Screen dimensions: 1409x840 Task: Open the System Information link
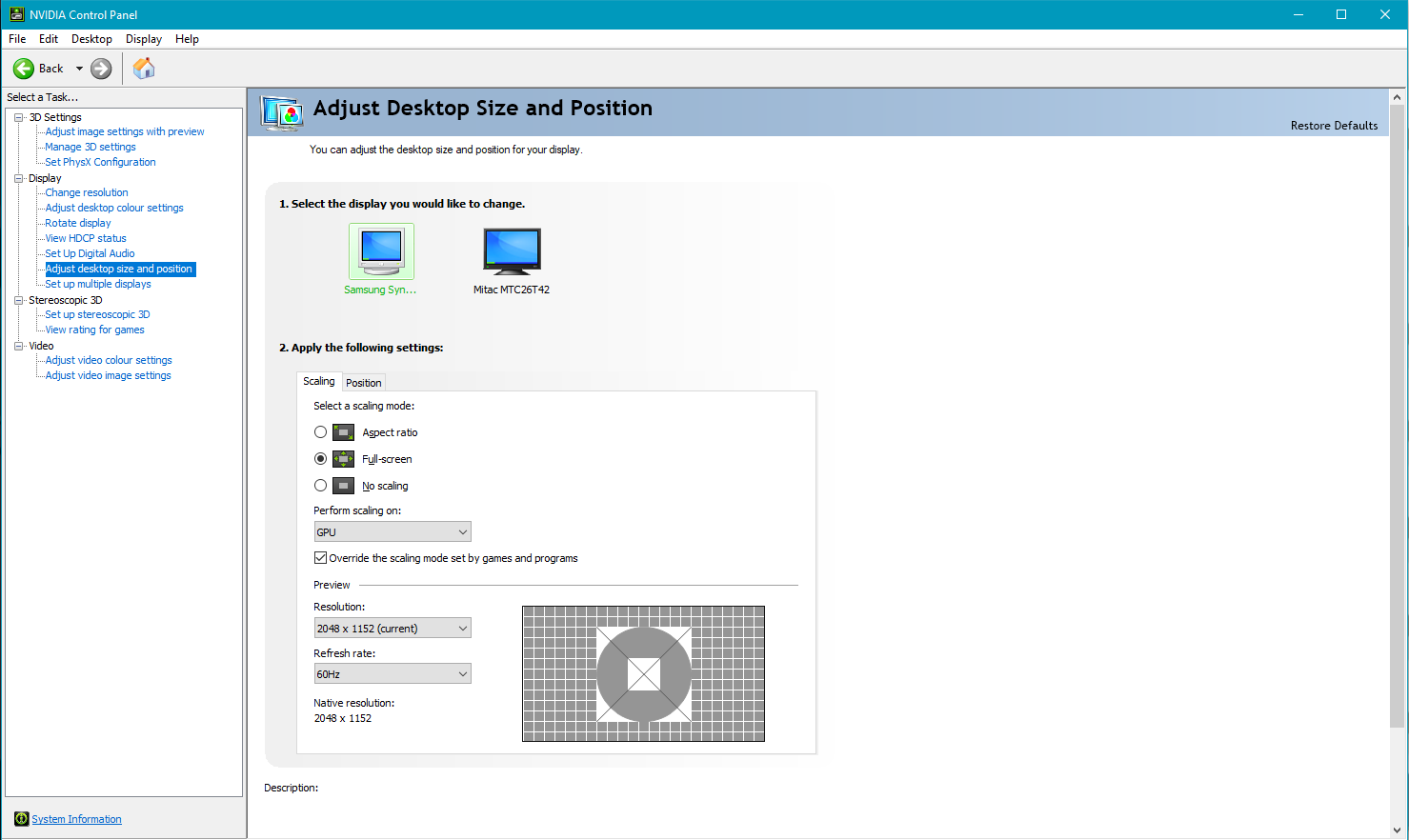pos(76,819)
